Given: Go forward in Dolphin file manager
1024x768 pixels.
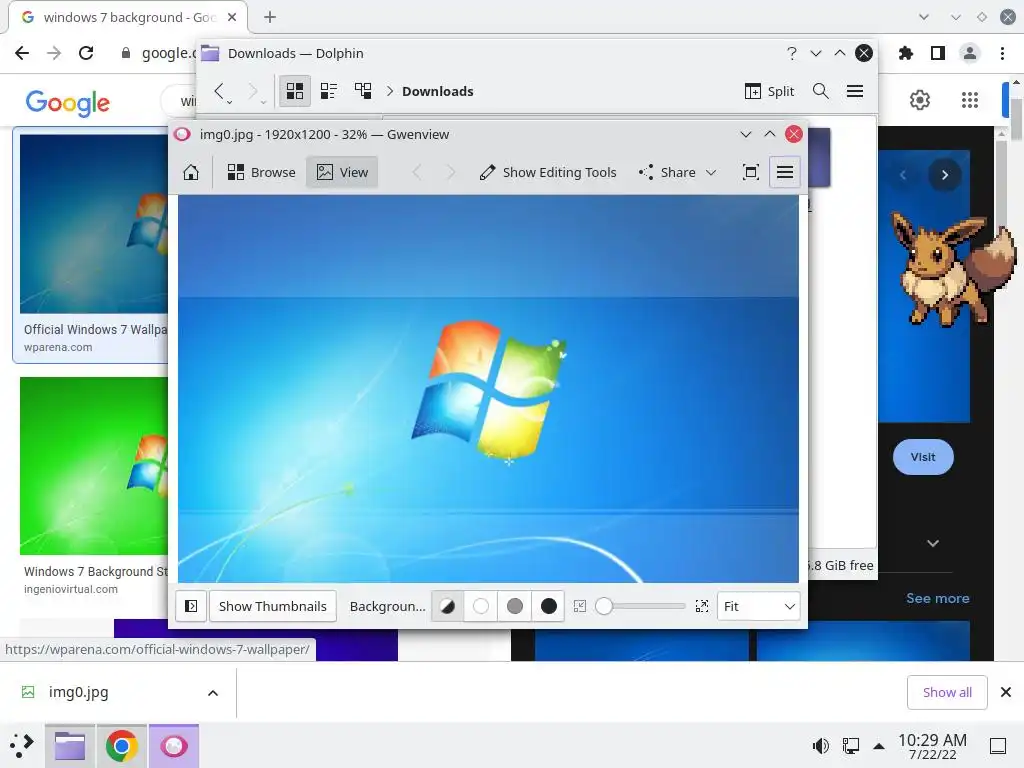Looking at the screenshot, I should [253, 91].
